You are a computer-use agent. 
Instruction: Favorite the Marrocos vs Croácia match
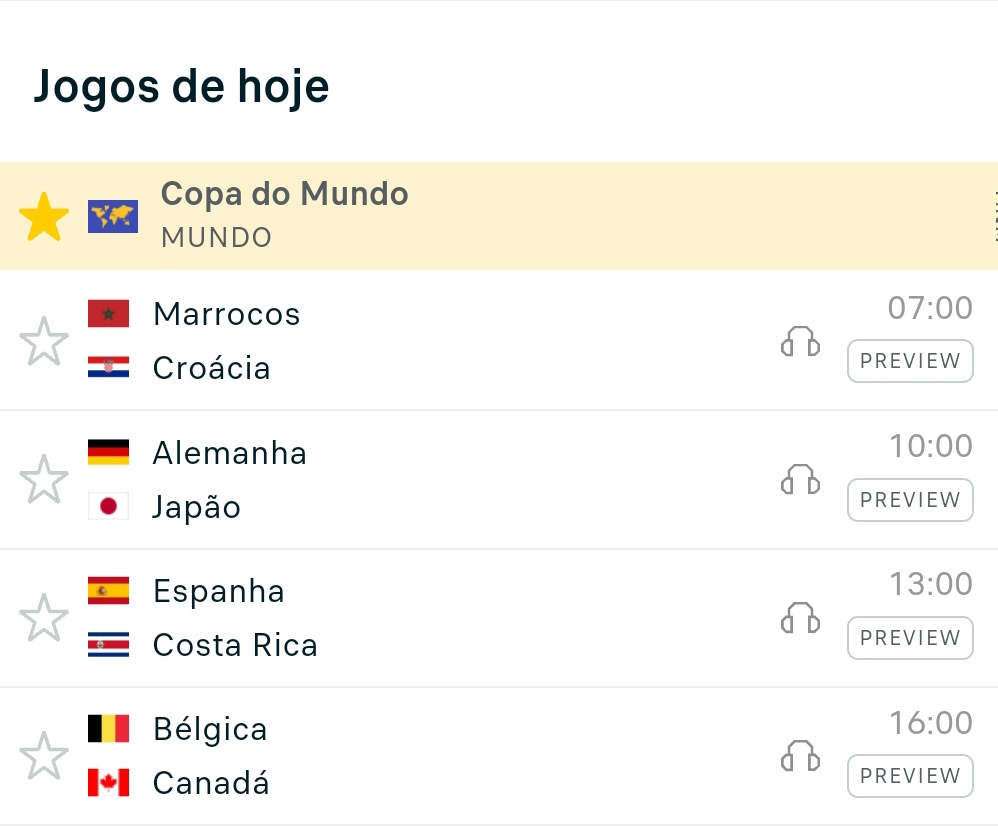44,341
